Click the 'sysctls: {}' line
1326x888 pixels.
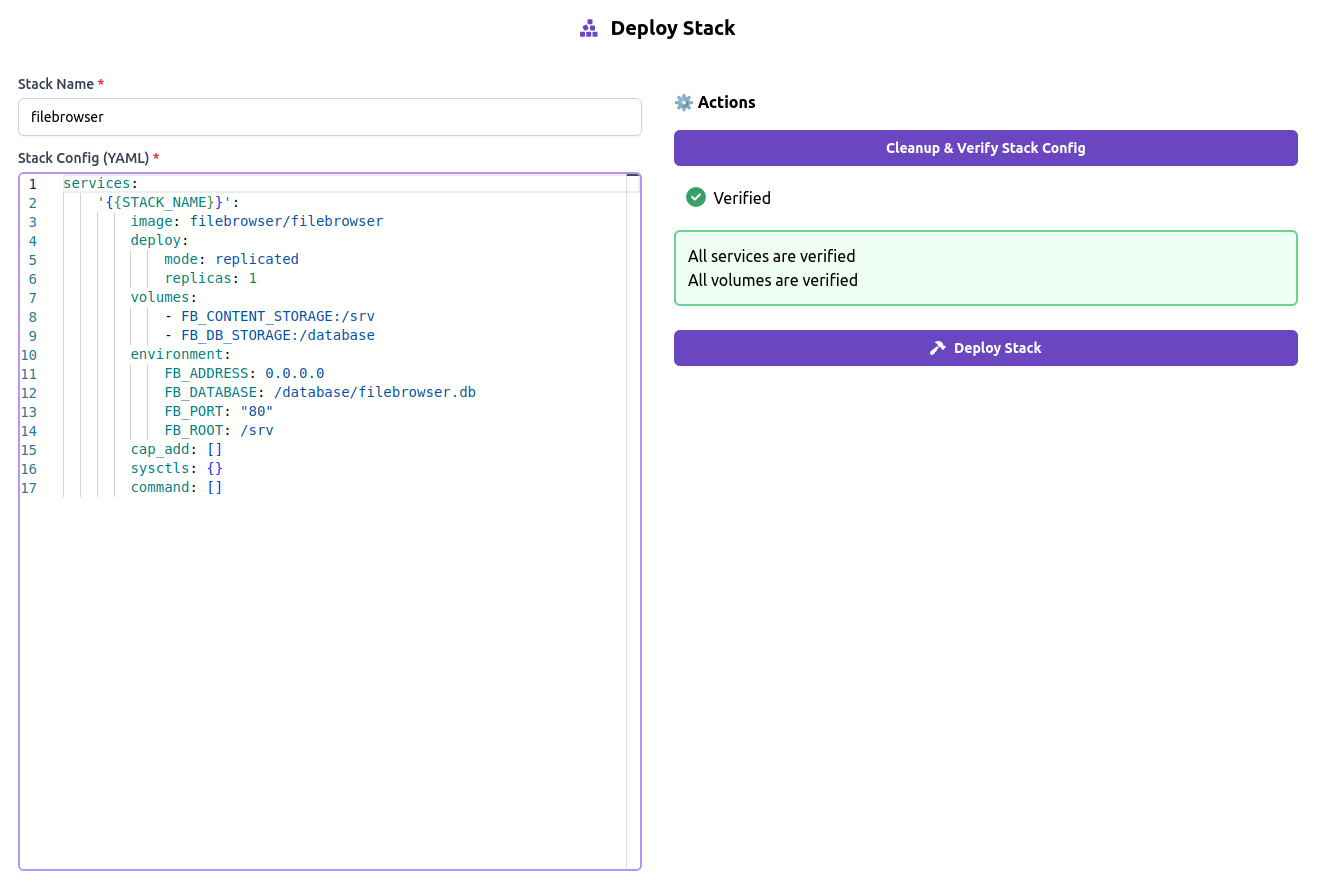pyautogui.click(x=176, y=468)
